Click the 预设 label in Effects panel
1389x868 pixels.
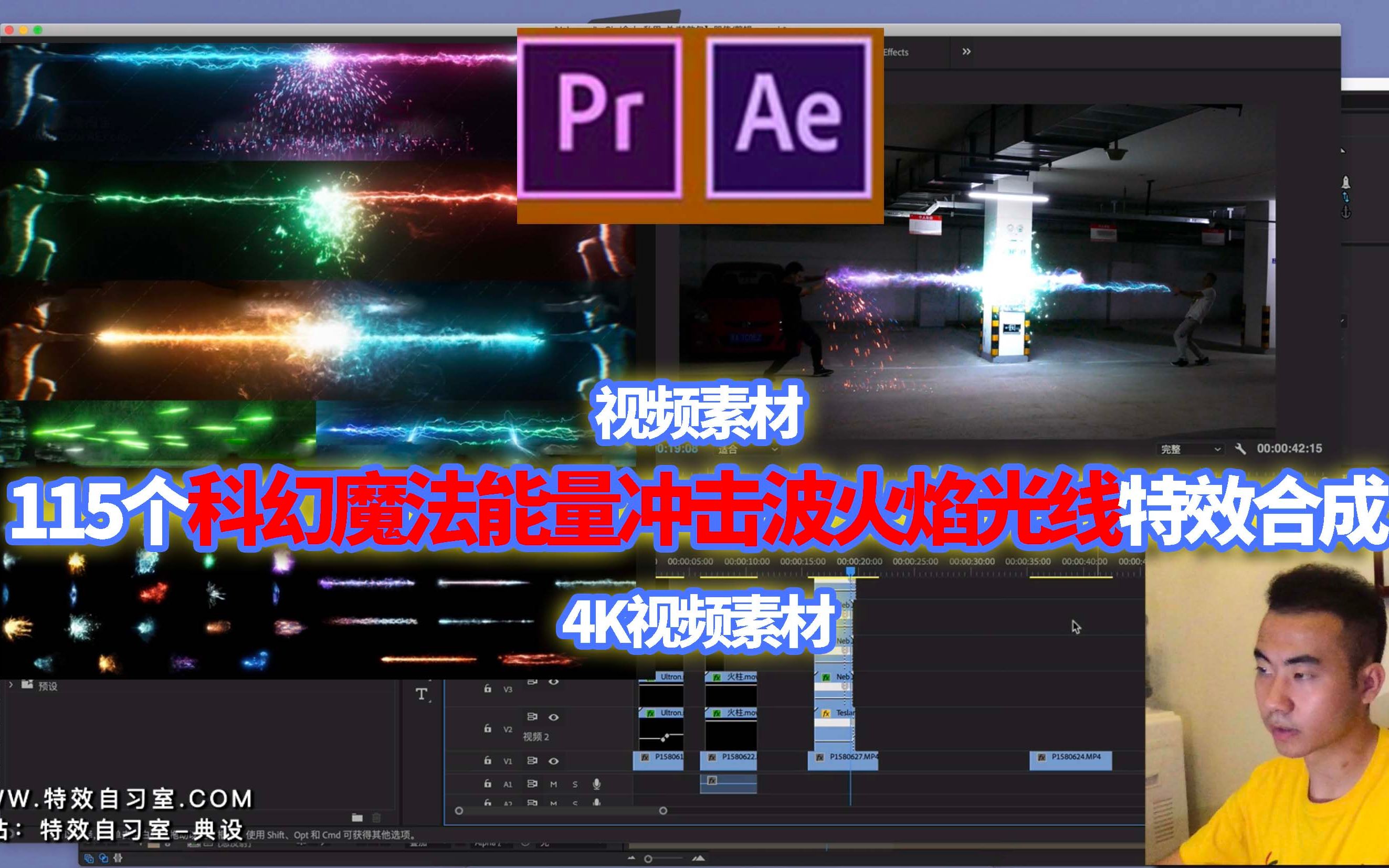pyautogui.click(x=48, y=686)
